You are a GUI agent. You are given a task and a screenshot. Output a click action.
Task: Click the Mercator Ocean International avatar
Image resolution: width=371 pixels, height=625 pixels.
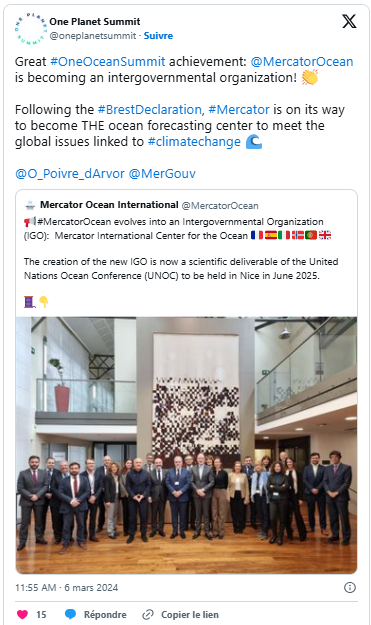point(30,205)
